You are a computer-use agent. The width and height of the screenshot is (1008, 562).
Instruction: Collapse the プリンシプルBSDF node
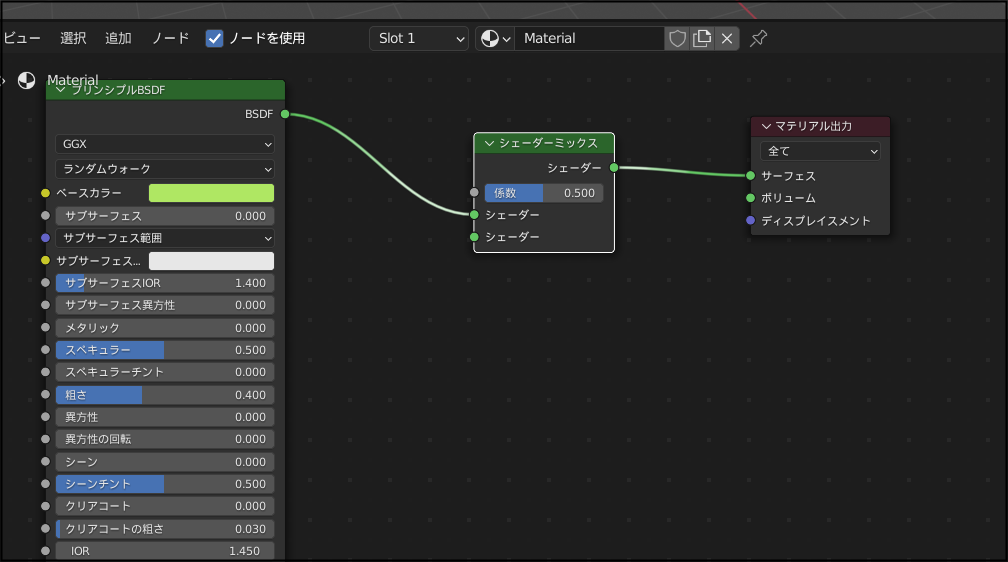(x=61, y=90)
